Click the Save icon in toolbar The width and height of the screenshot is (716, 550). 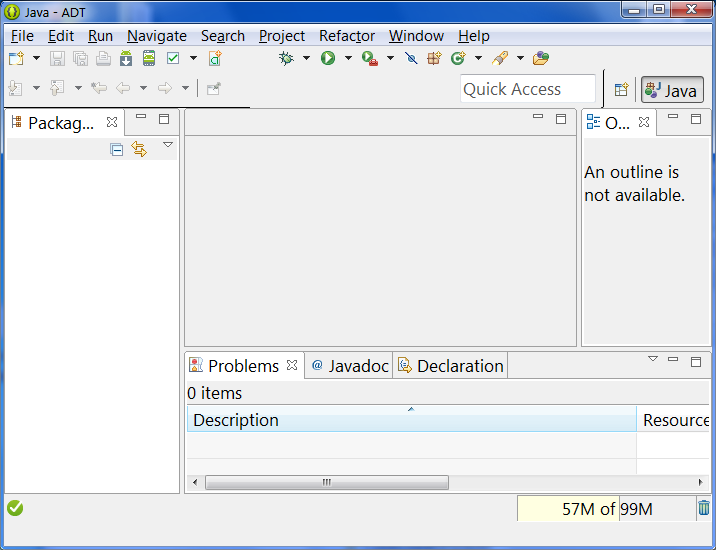click(x=57, y=58)
